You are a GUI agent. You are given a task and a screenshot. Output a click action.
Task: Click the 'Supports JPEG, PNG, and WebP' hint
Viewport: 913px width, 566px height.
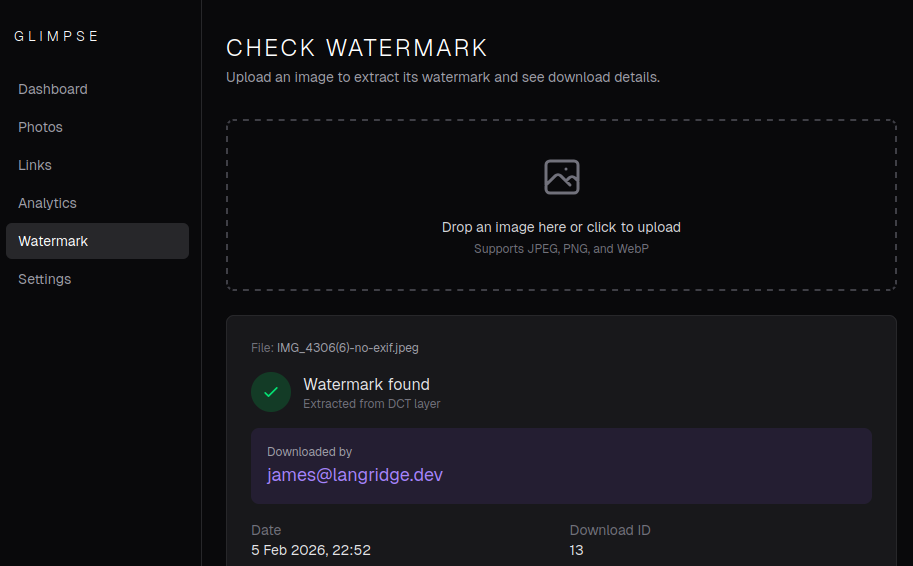pyautogui.click(x=561, y=248)
